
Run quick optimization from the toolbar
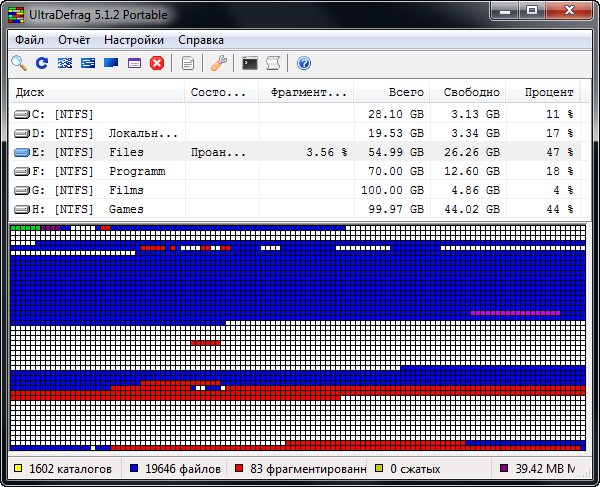[x=88, y=63]
